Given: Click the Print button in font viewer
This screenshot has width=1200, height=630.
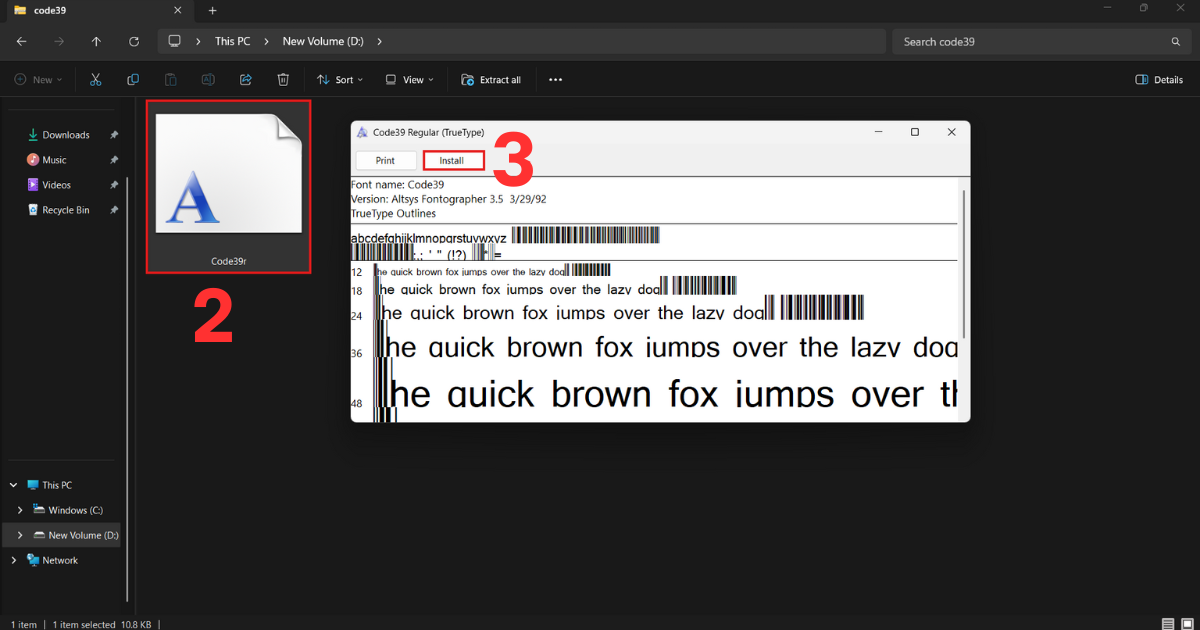Looking at the screenshot, I should pyautogui.click(x=385, y=160).
